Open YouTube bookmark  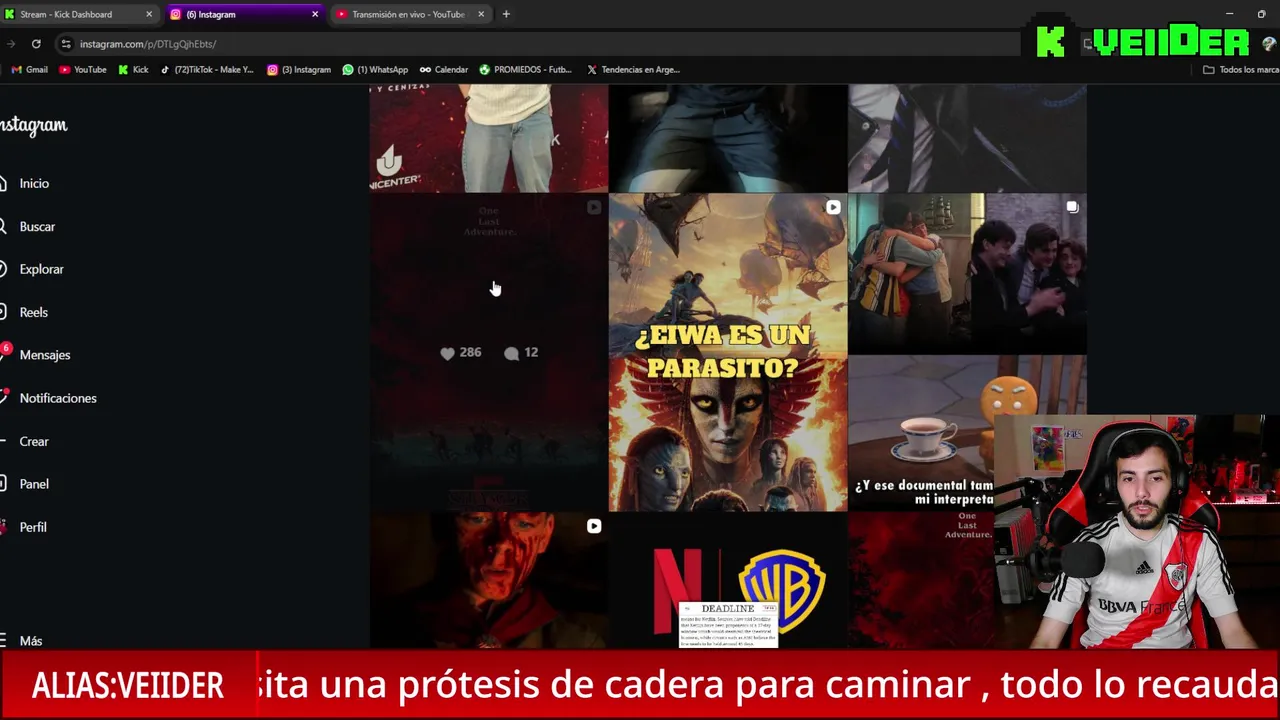pyautogui.click(x=83, y=70)
